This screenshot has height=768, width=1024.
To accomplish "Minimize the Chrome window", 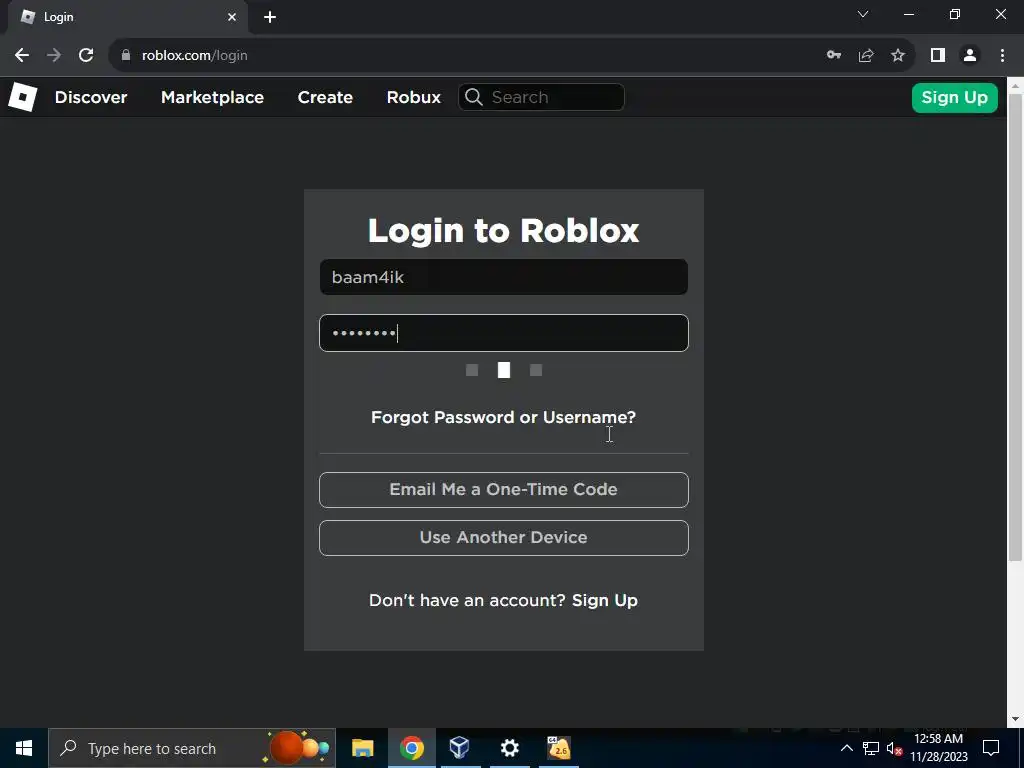I will point(908,14).
